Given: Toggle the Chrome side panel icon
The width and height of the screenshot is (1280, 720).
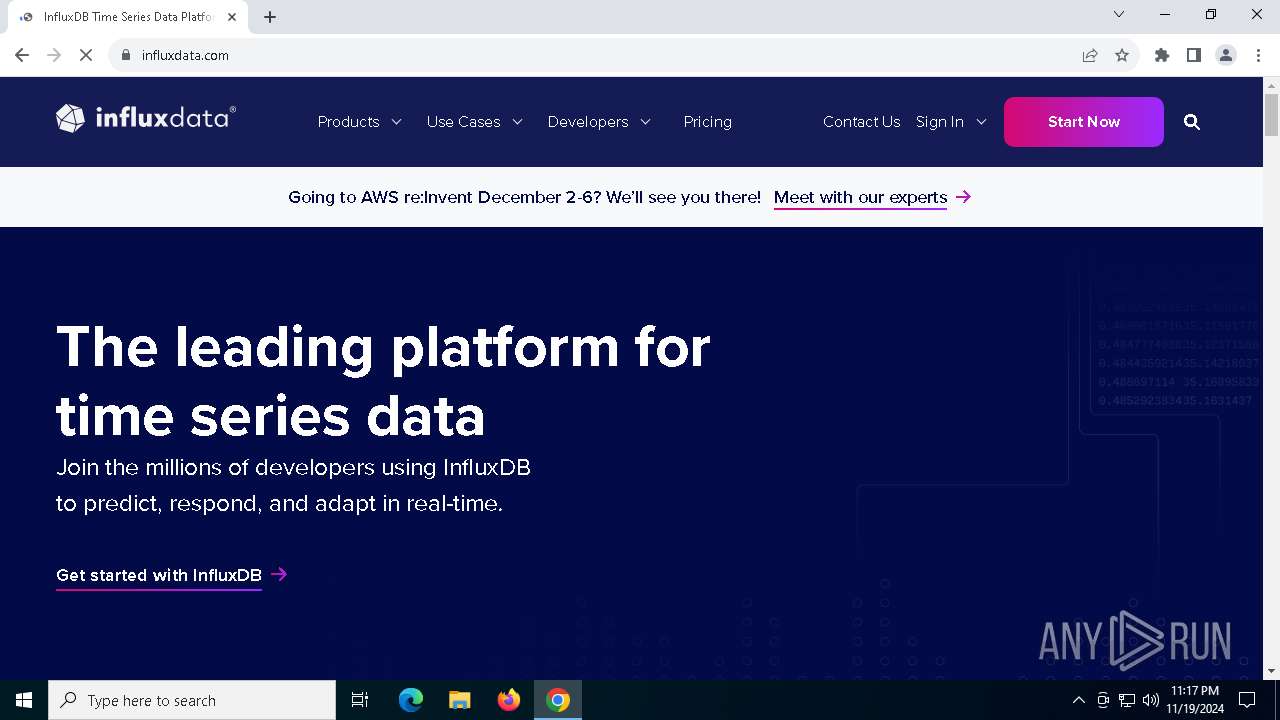Looking at the screenshot, I should point(1194,55).
